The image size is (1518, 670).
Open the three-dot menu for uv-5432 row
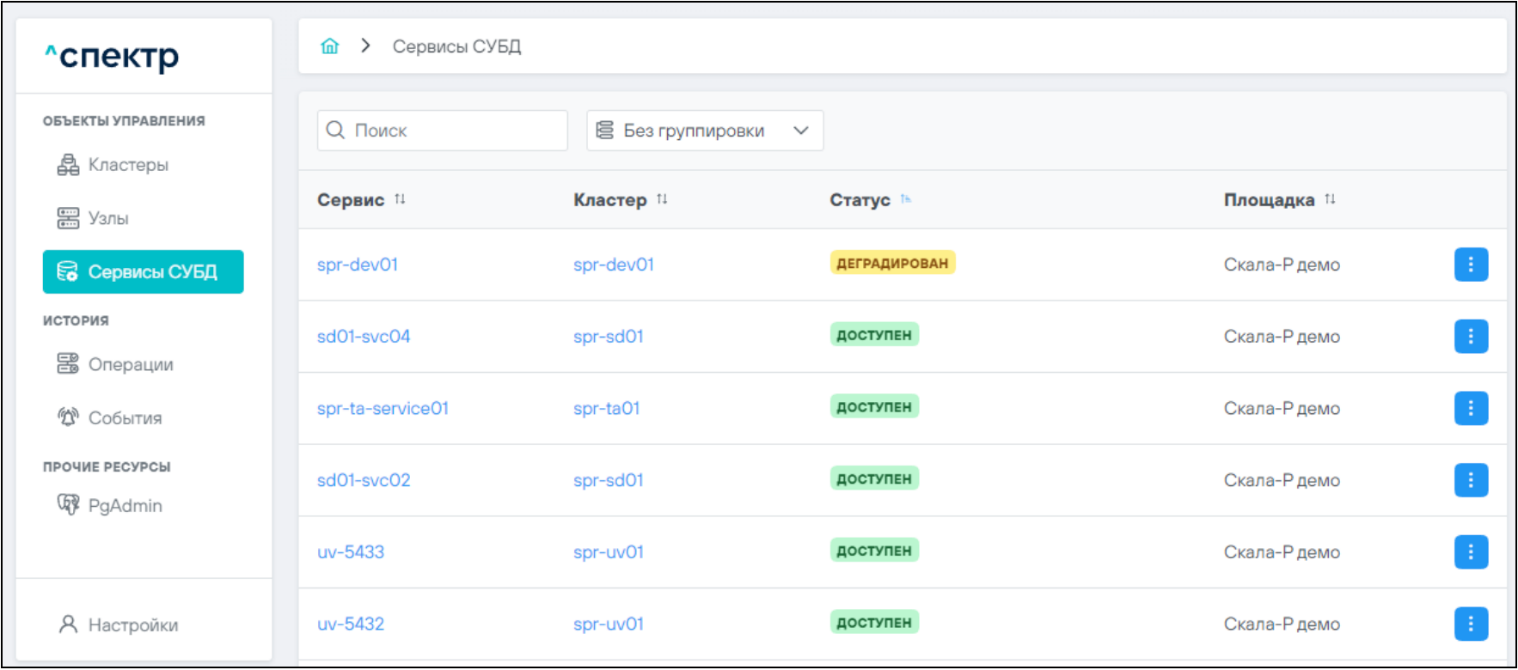pyautogui.click(x=1470, y=624)
